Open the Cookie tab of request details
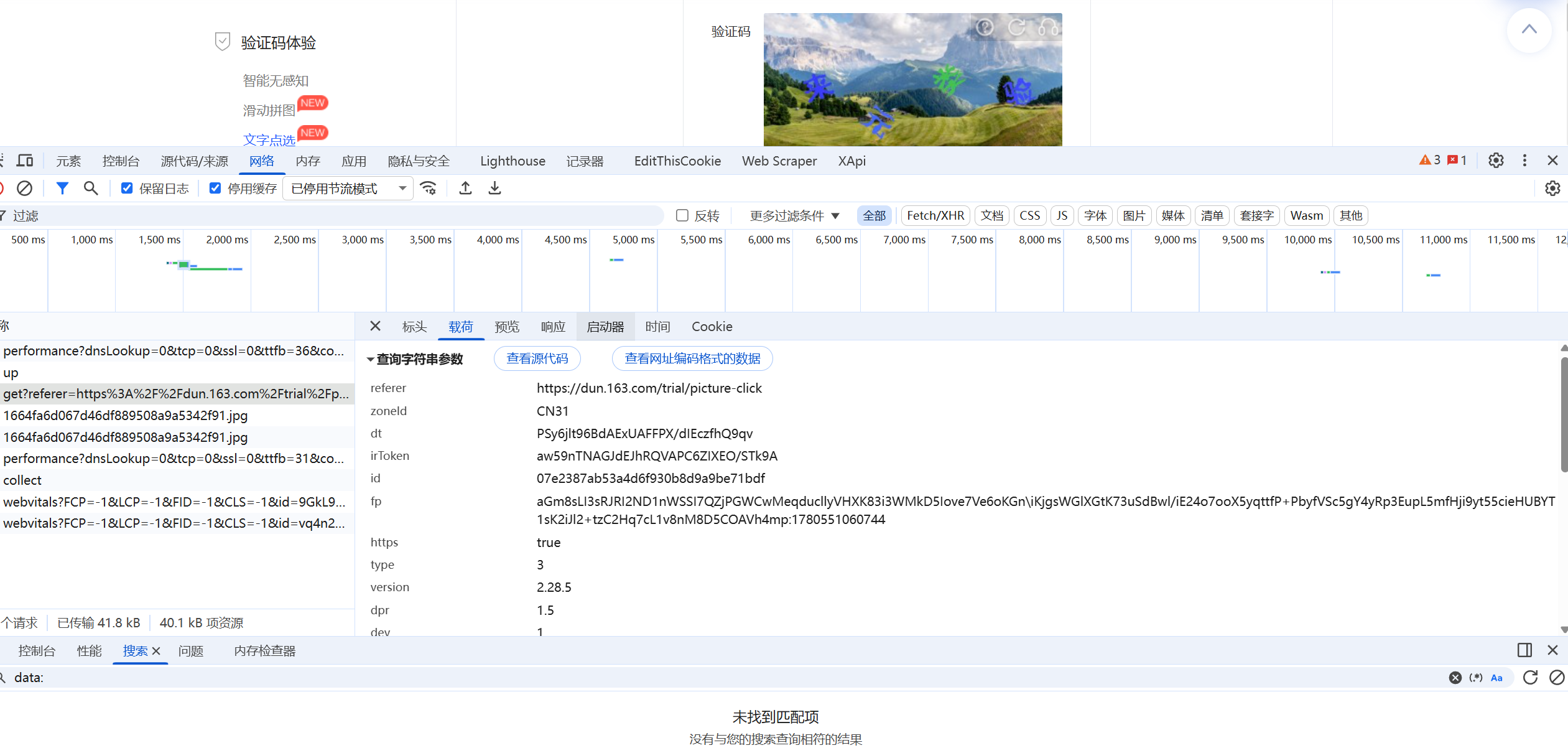Screen dimensions: 1568x753 tap(712, 327)
